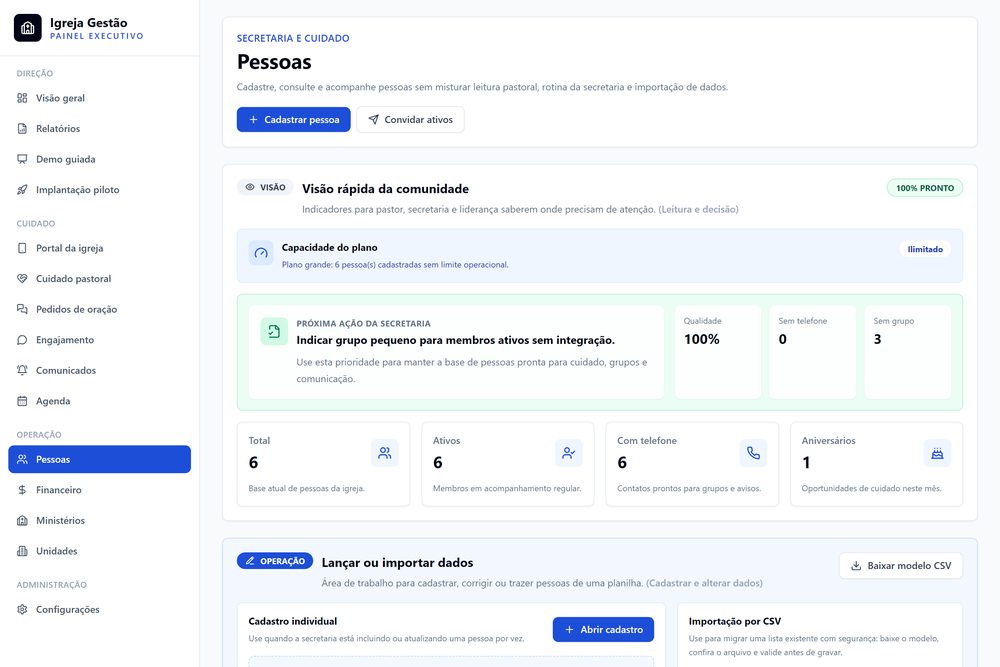The image size is (1000, 667).
Task: Click the people icon in the Total card
Action: [x=385, y=453]
